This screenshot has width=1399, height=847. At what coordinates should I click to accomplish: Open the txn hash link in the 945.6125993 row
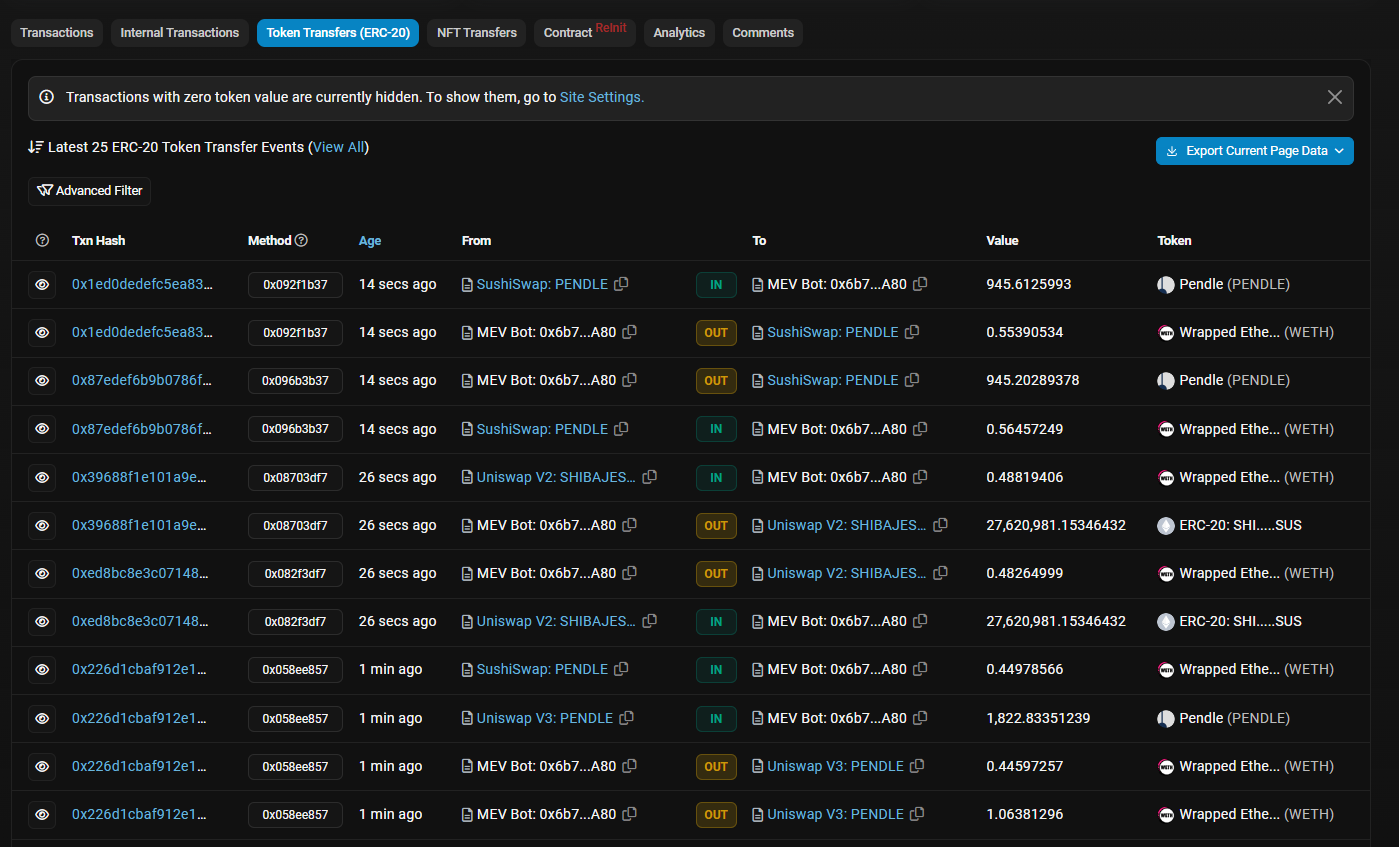[x=143, y=284]
